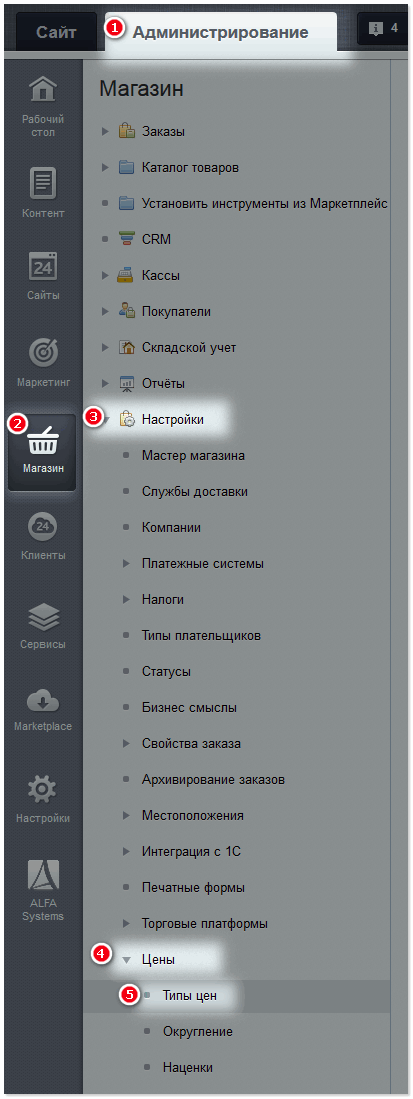Viewport: 413px width, 1099px height.
Task: Open Компании settings item
Action: pos(171,527)
